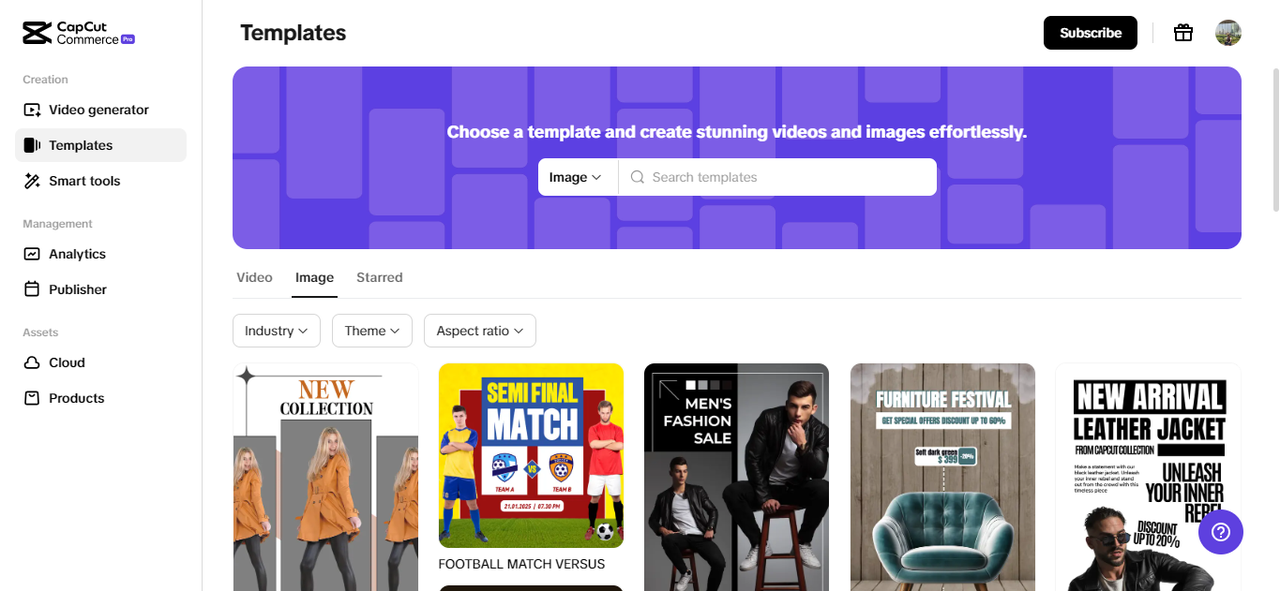Select the Smart tools wand icon
The image size is (1280, 591).
coord(32,181)
